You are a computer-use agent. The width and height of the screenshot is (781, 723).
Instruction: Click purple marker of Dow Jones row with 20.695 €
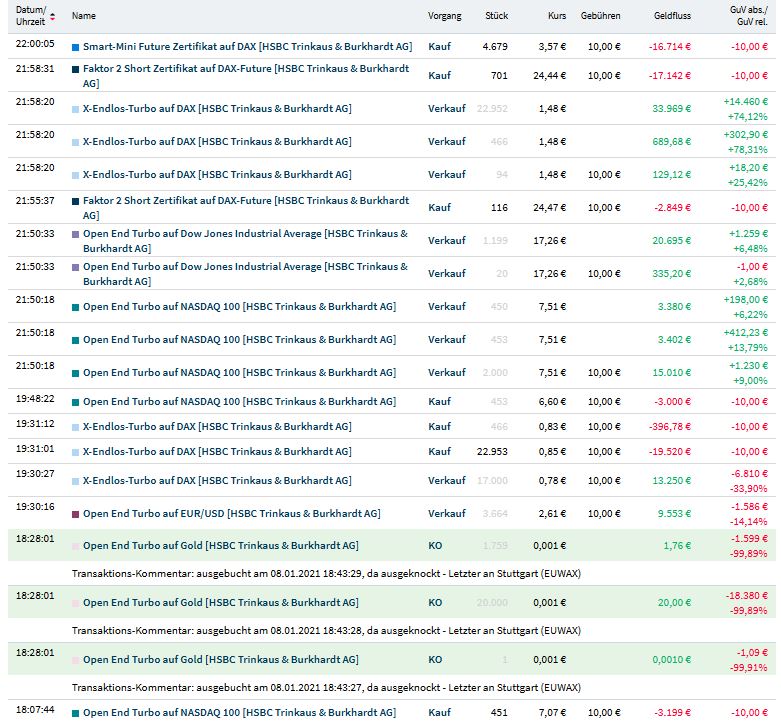point(76,234)
